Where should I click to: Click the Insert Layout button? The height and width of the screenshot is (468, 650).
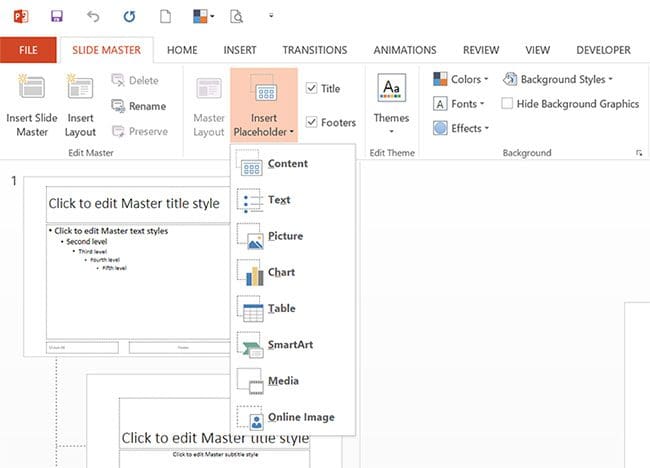pos(80,105)
